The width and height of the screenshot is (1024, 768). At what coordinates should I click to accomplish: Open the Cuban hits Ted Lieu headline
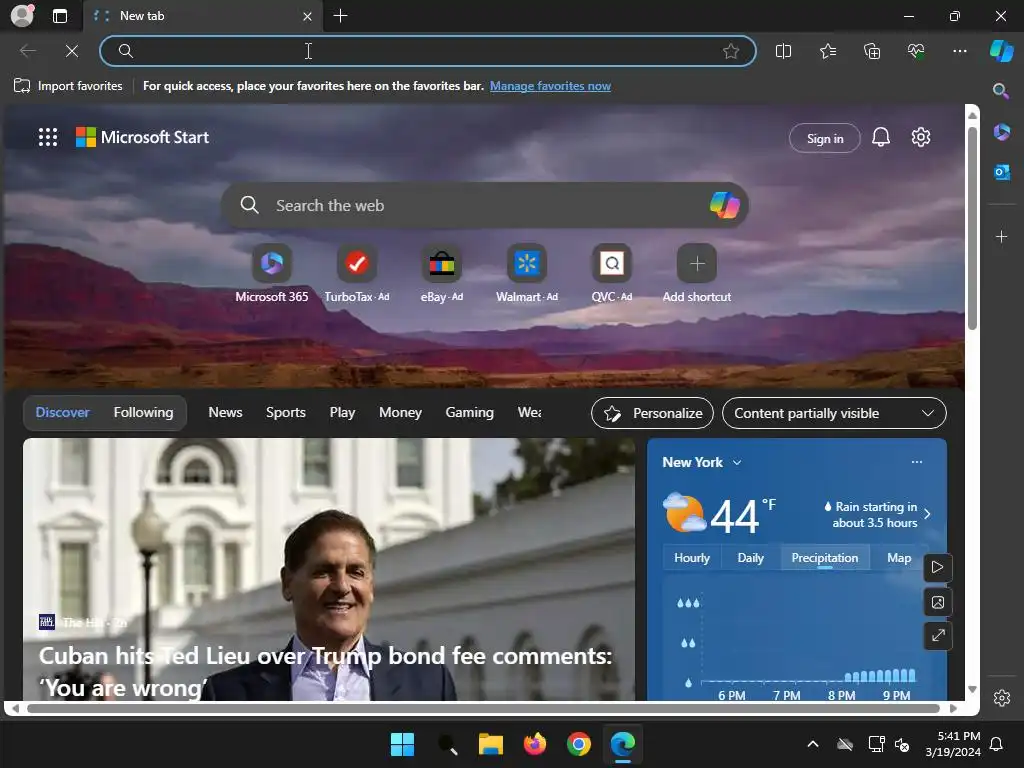coord(325,671)
